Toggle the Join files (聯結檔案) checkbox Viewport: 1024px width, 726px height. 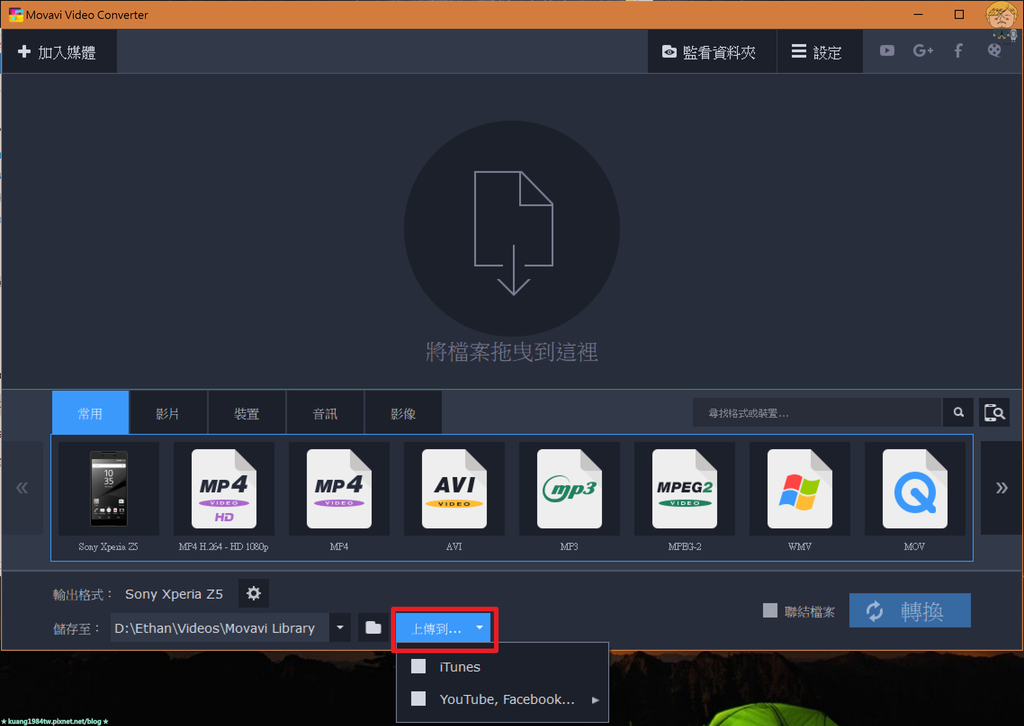tap(771, 611)
